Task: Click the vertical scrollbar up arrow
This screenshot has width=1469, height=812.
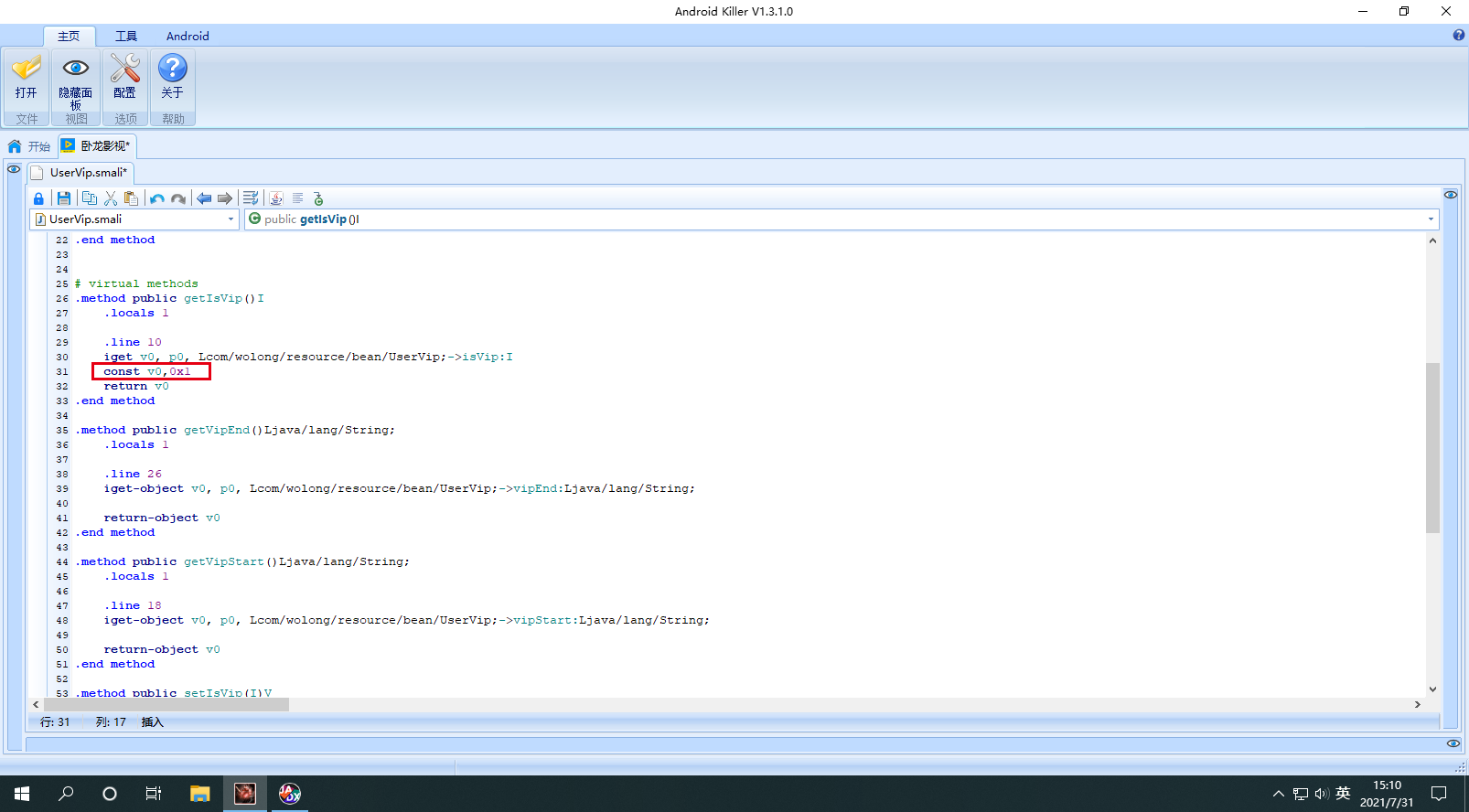Action: point(1432,240)
